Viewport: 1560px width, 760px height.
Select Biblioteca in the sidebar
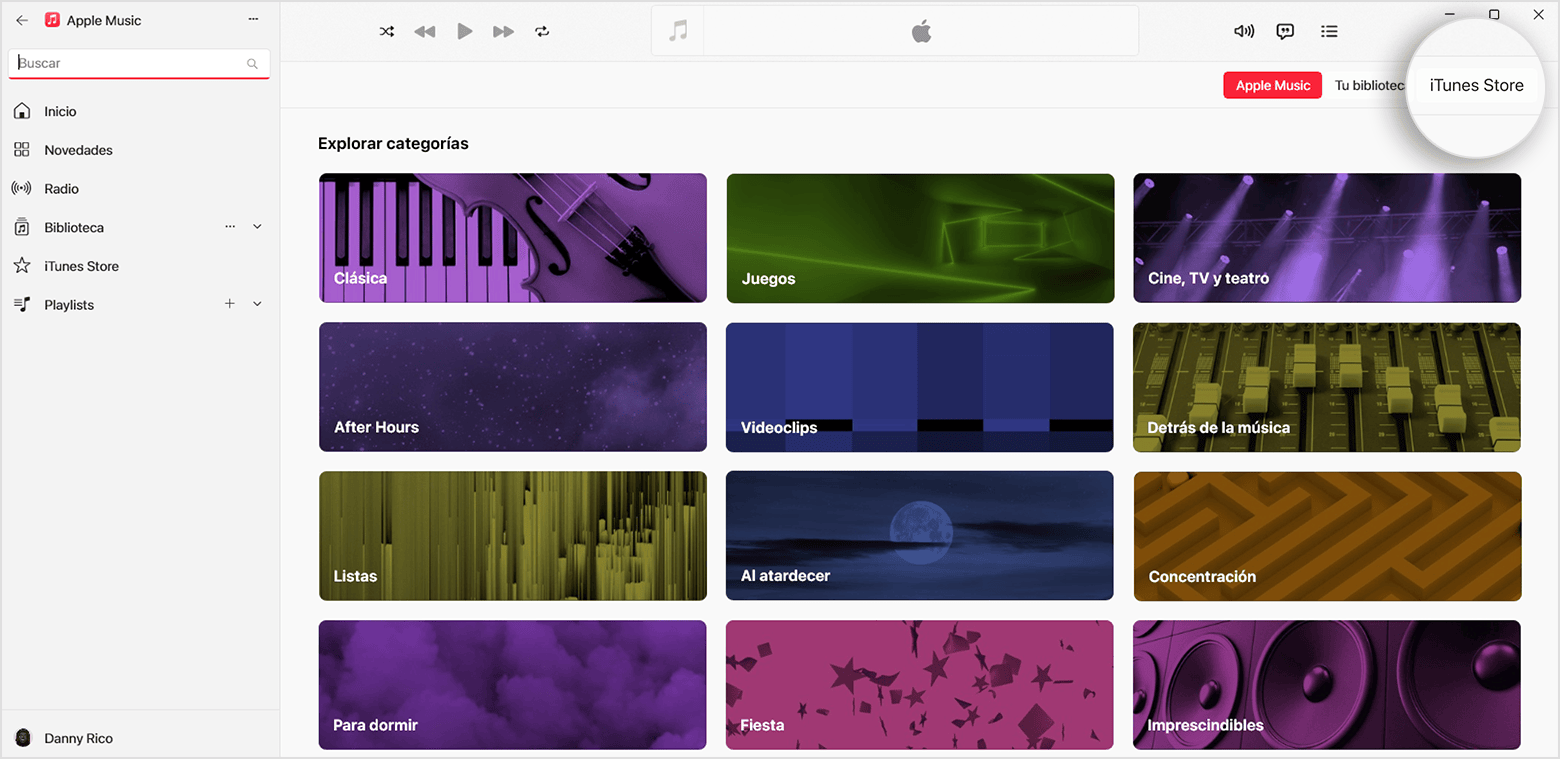coord(74,227)
